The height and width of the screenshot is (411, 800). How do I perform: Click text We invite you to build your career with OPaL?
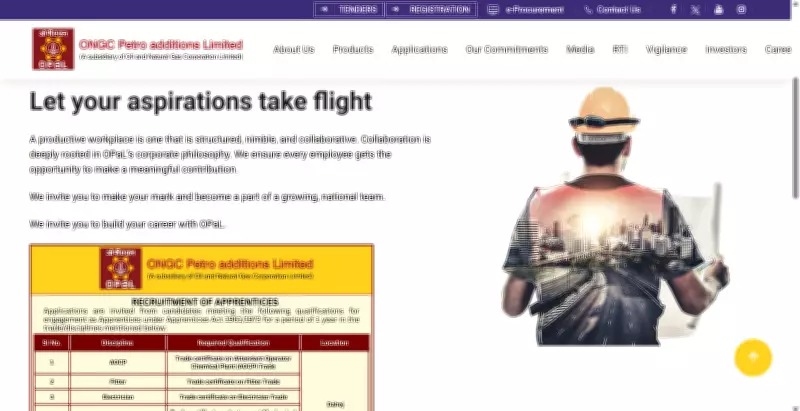127,224
